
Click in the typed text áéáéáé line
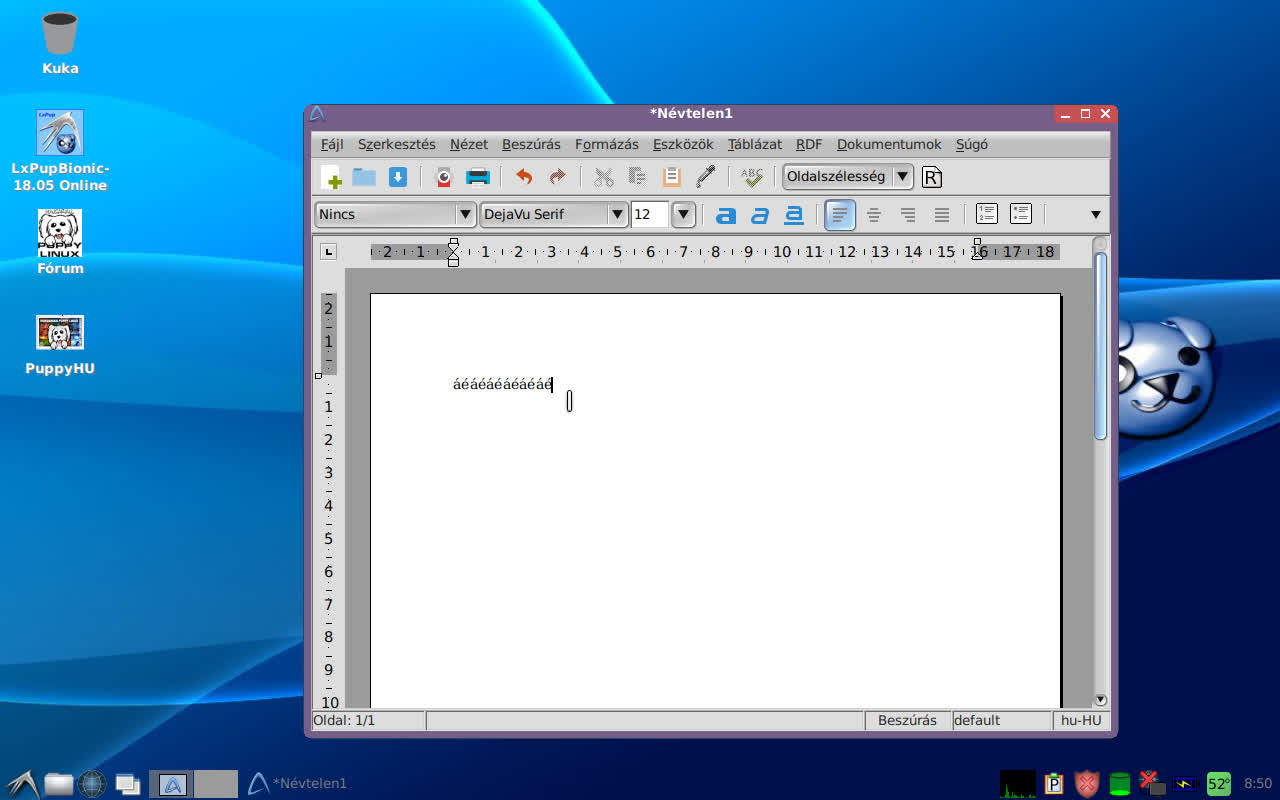pos(502,384)
